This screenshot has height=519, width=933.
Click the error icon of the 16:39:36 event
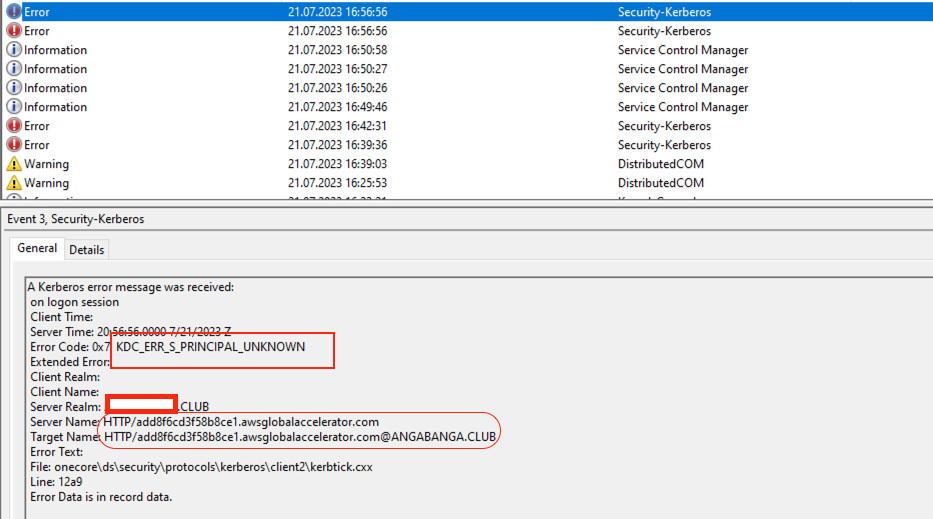coord(14,145)
